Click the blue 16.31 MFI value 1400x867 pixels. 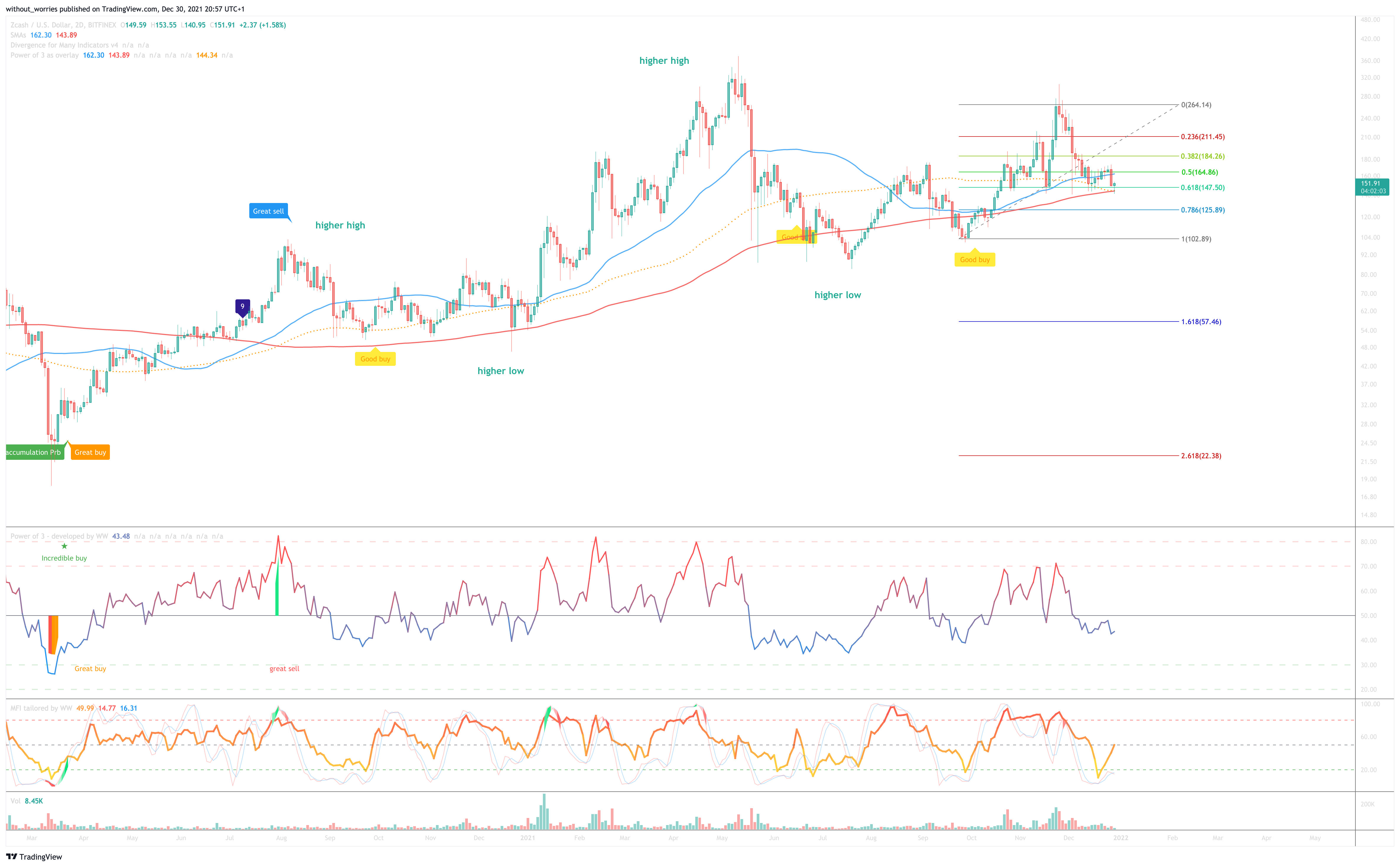click(x=128, y=708)
